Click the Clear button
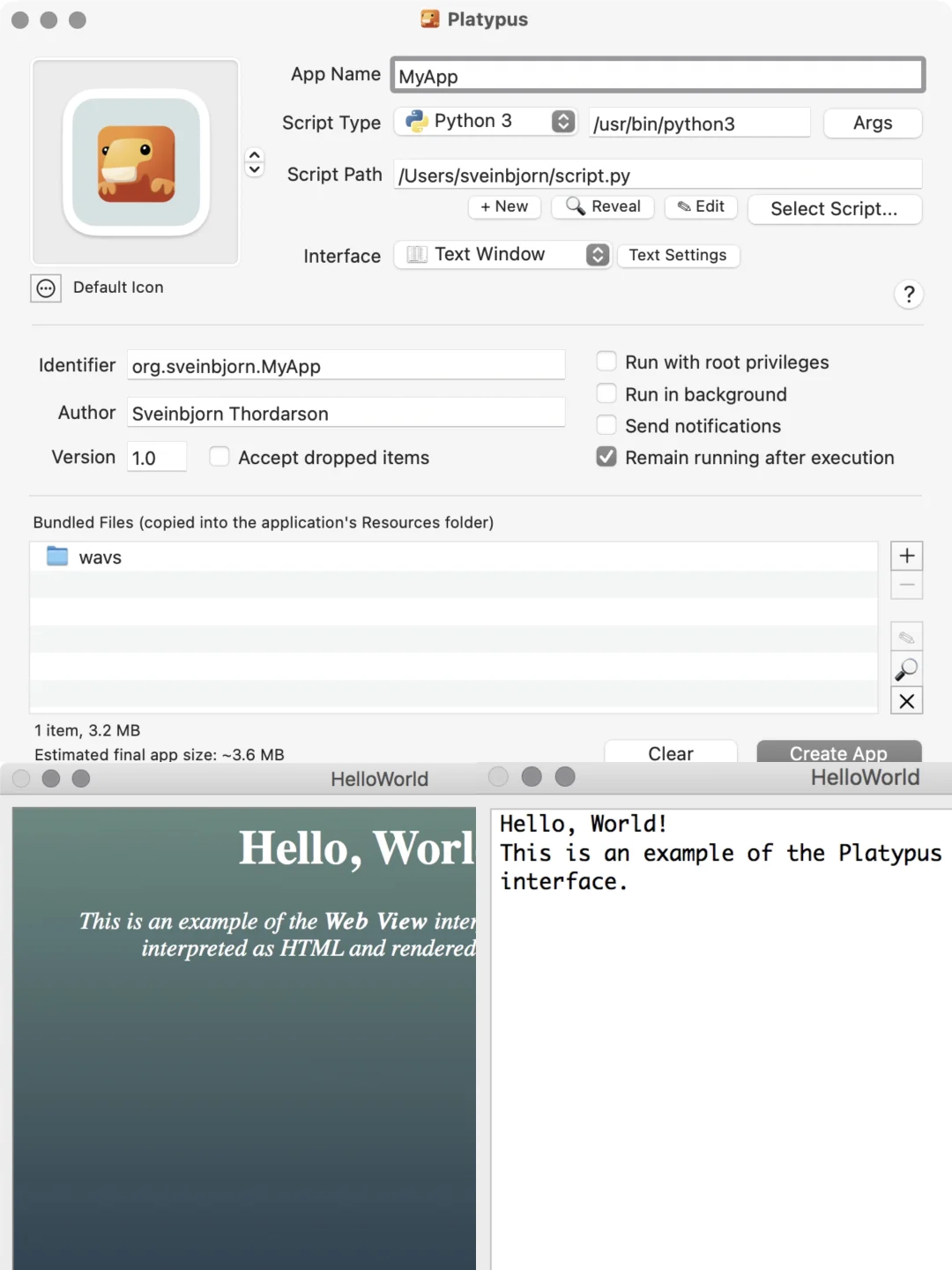 [x=671, y=752]
